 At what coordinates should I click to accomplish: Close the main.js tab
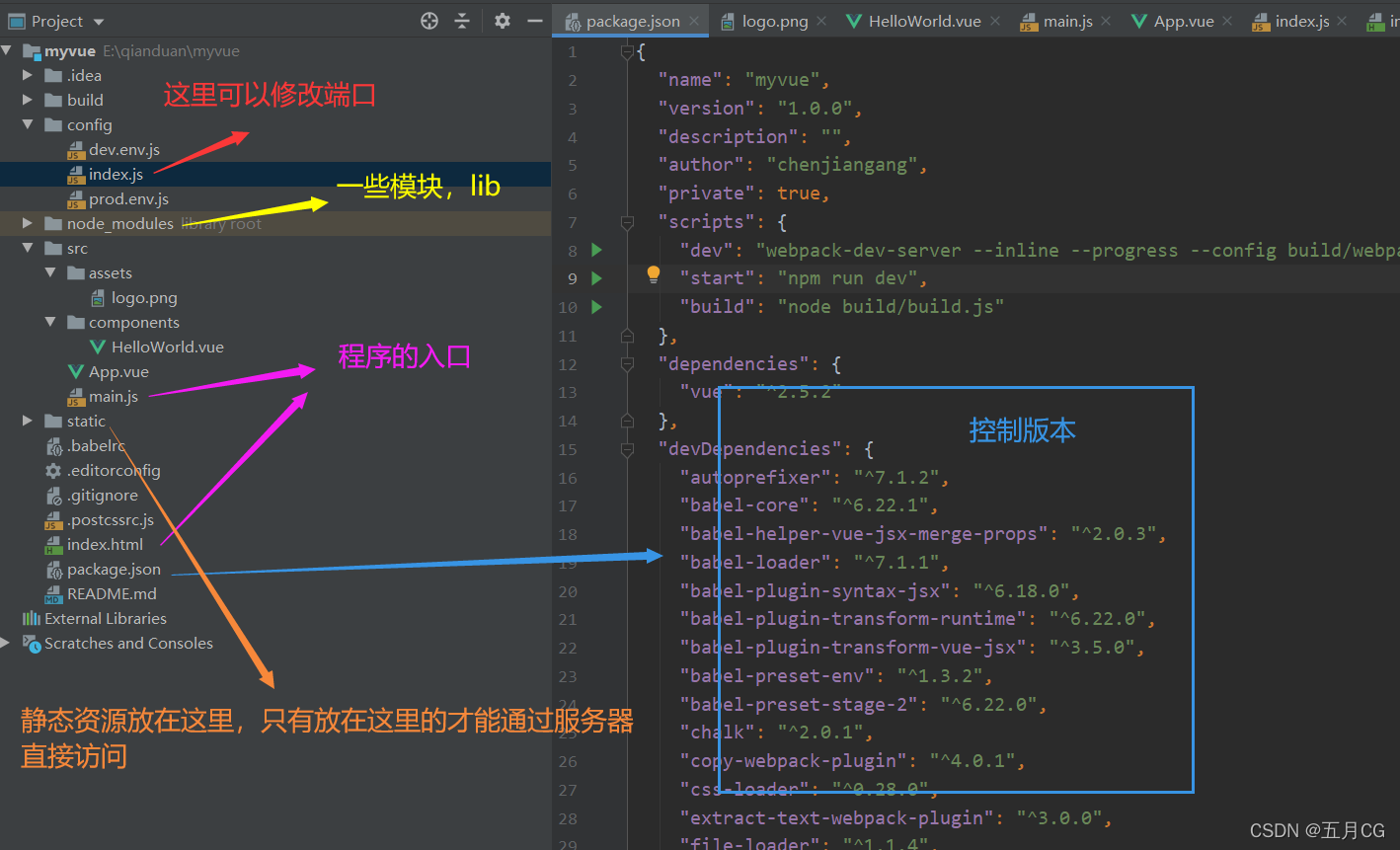pyautogui.click(x=1106, y=21)
